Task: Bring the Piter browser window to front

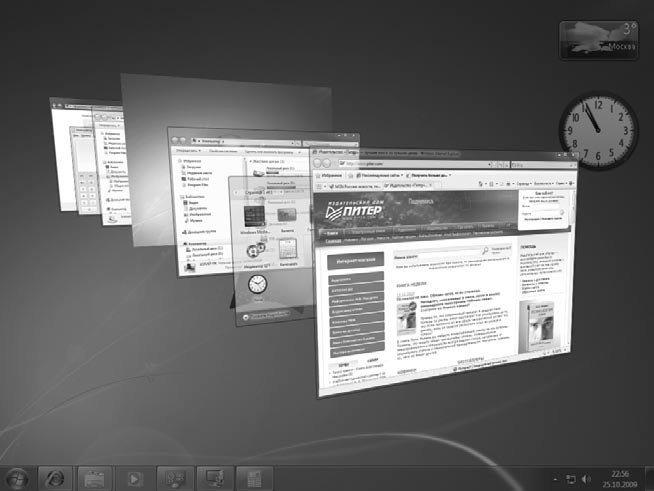Action: point(450,300)
